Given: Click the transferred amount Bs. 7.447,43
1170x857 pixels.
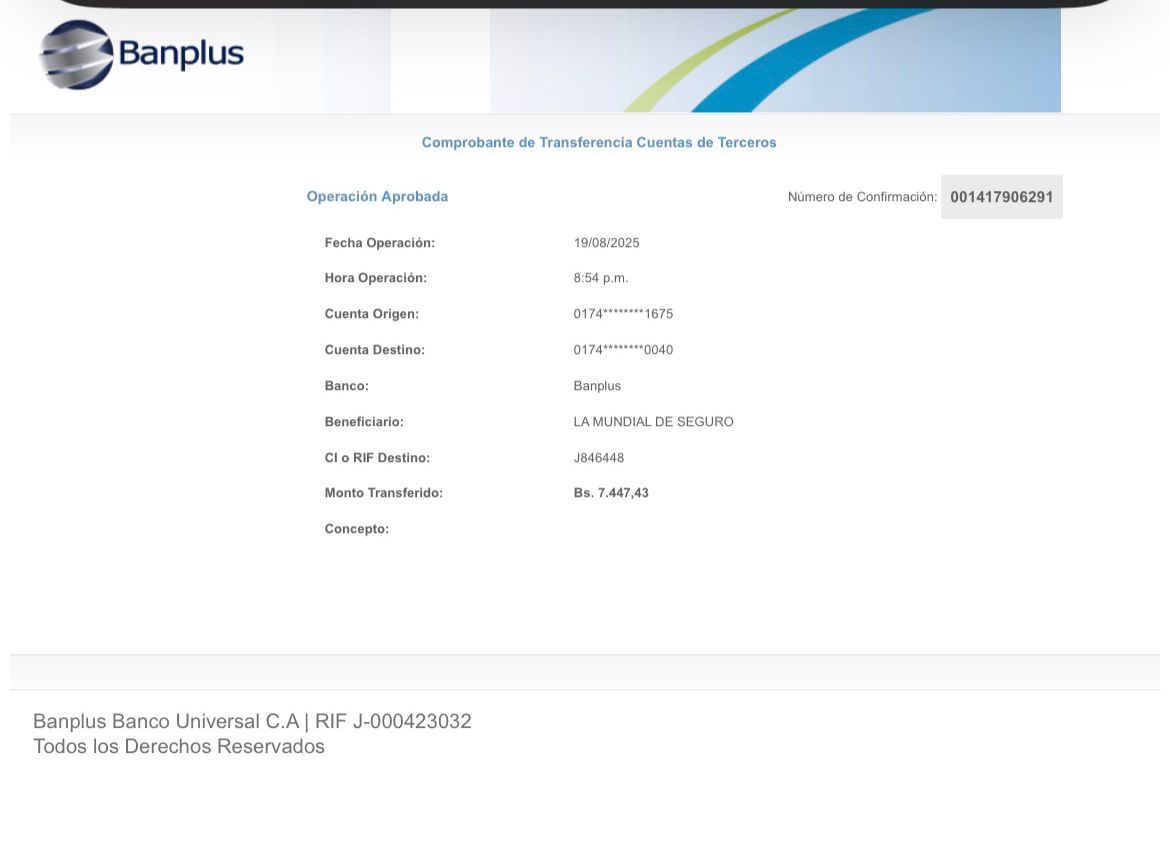Looking at the screenshot, I should (x=611, y=493).
